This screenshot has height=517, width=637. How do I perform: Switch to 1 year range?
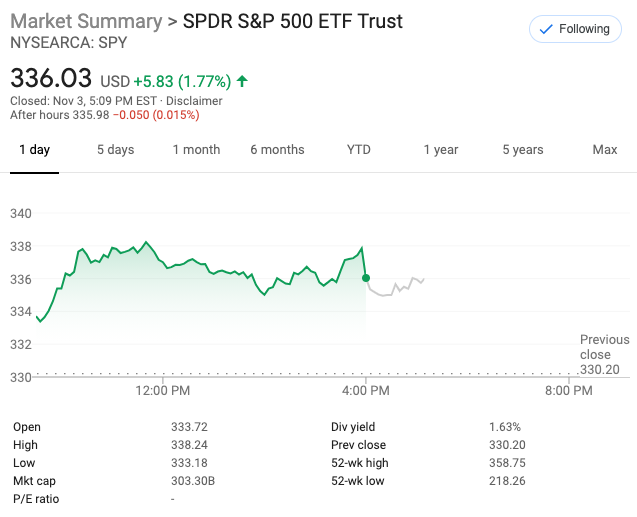pos(440,150)
